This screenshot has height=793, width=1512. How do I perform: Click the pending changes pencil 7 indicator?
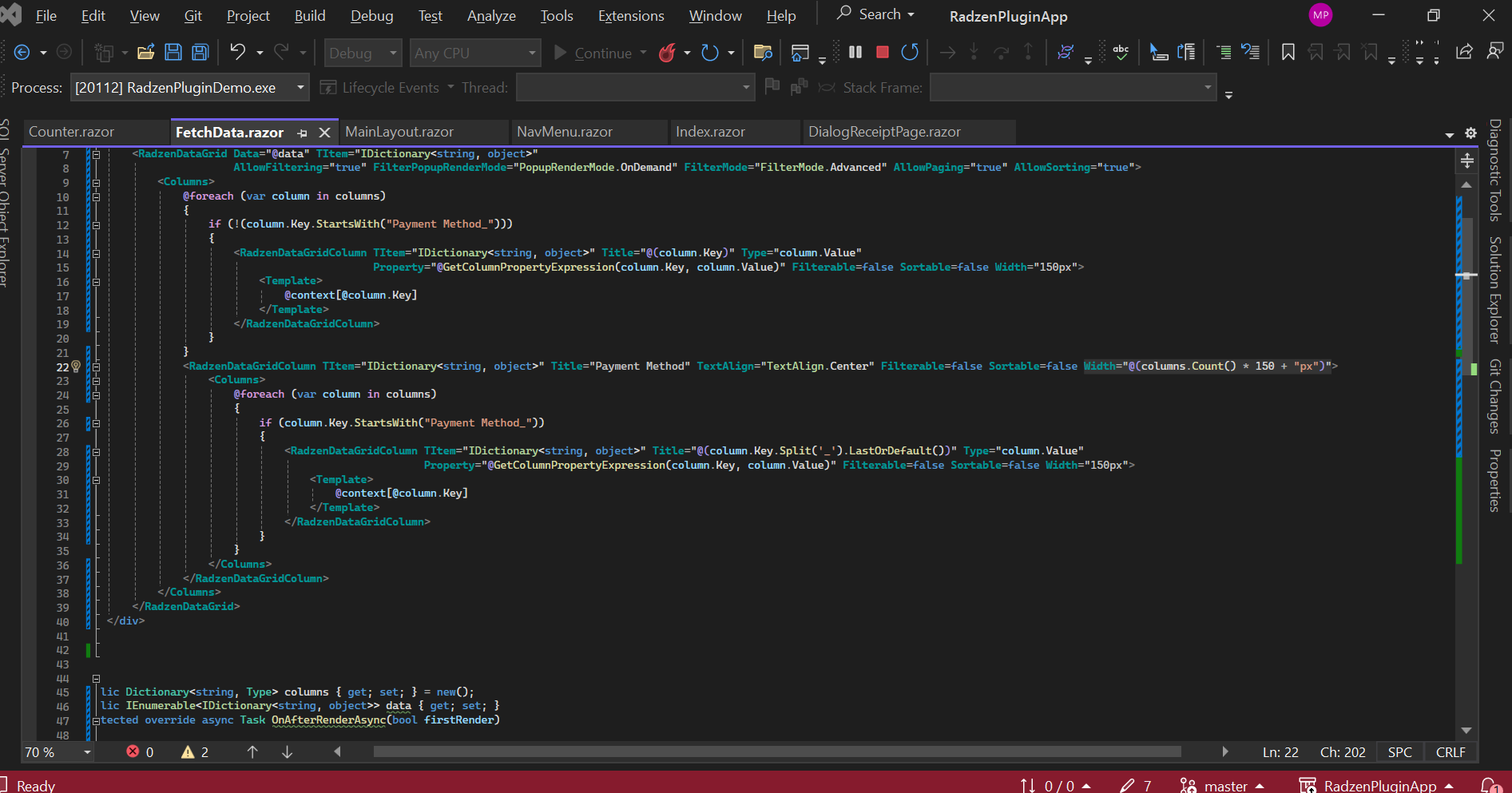point(1135,785)
